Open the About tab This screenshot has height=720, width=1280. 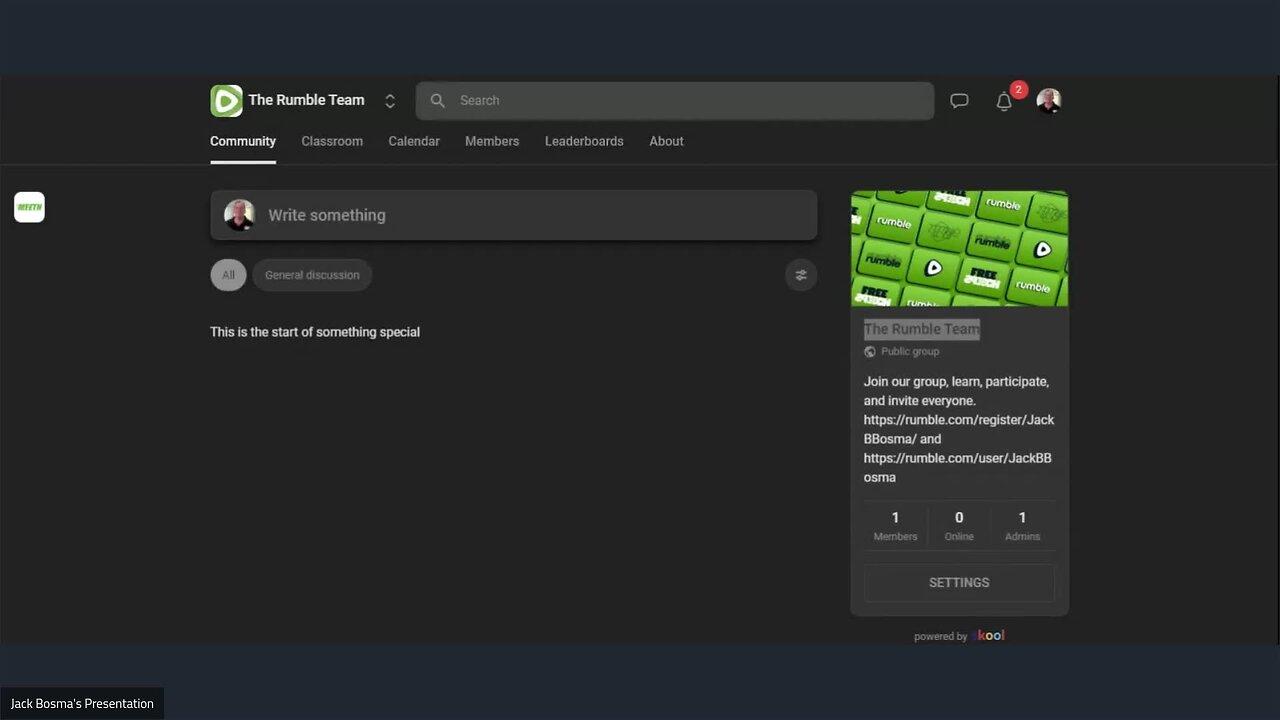[666, 141]
